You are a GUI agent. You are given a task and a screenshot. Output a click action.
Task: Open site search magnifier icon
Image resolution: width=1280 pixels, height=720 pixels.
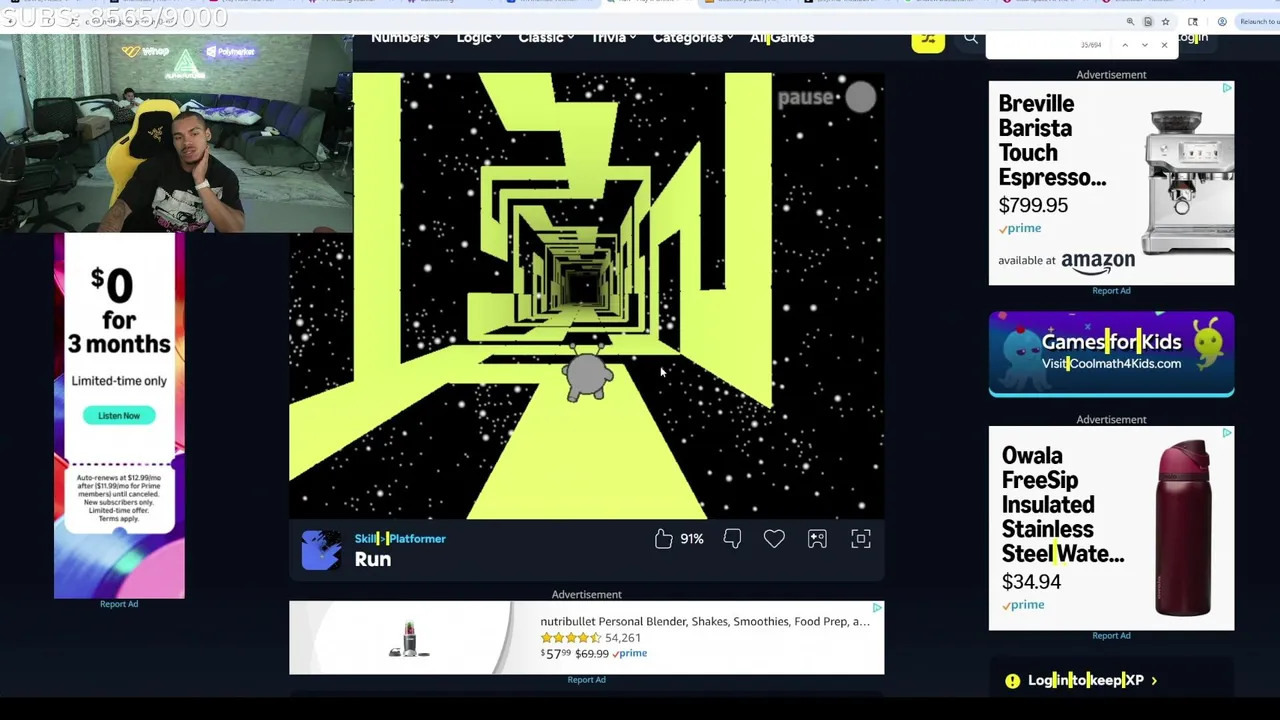970,39
